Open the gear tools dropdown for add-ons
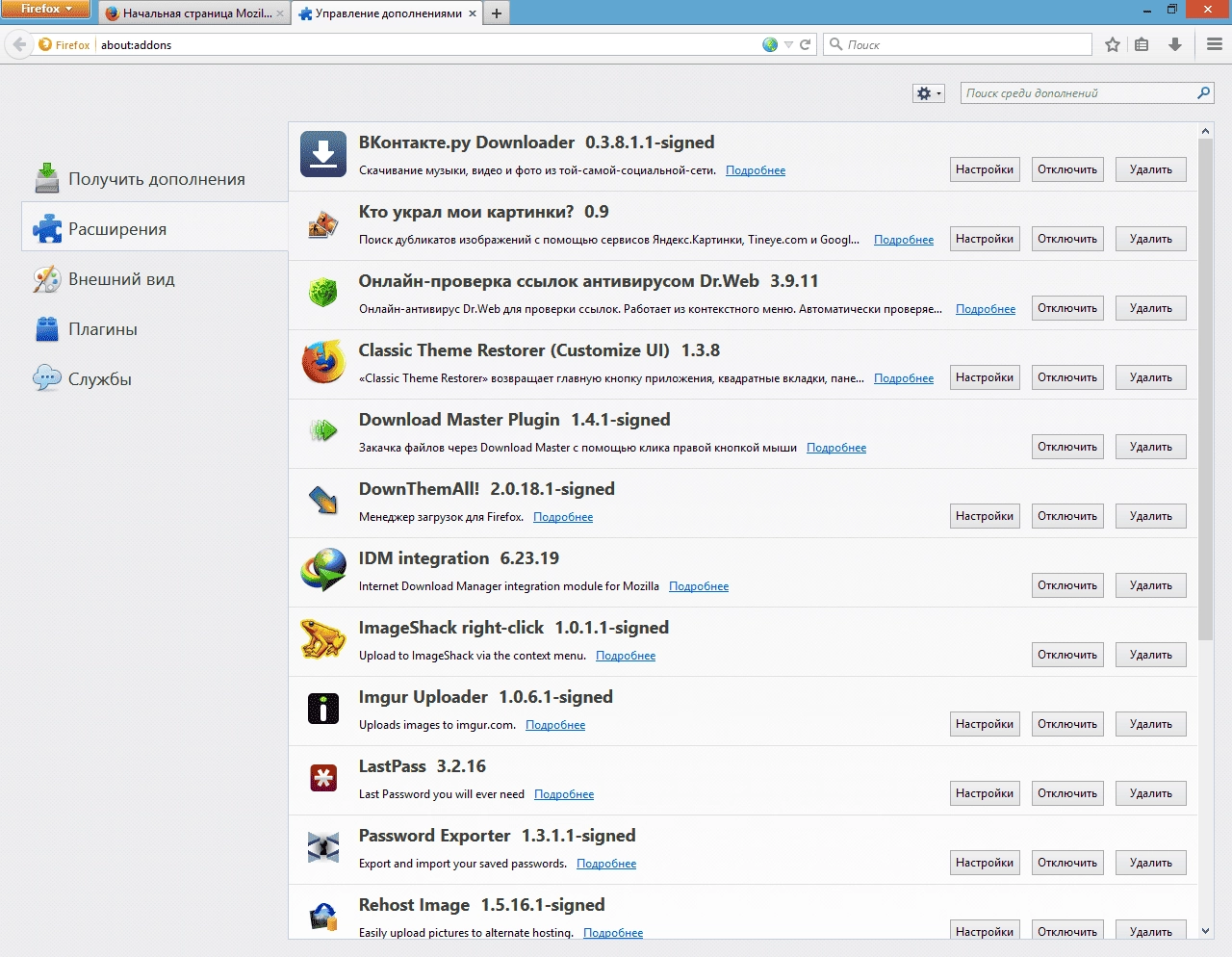 tap(929, 93)
